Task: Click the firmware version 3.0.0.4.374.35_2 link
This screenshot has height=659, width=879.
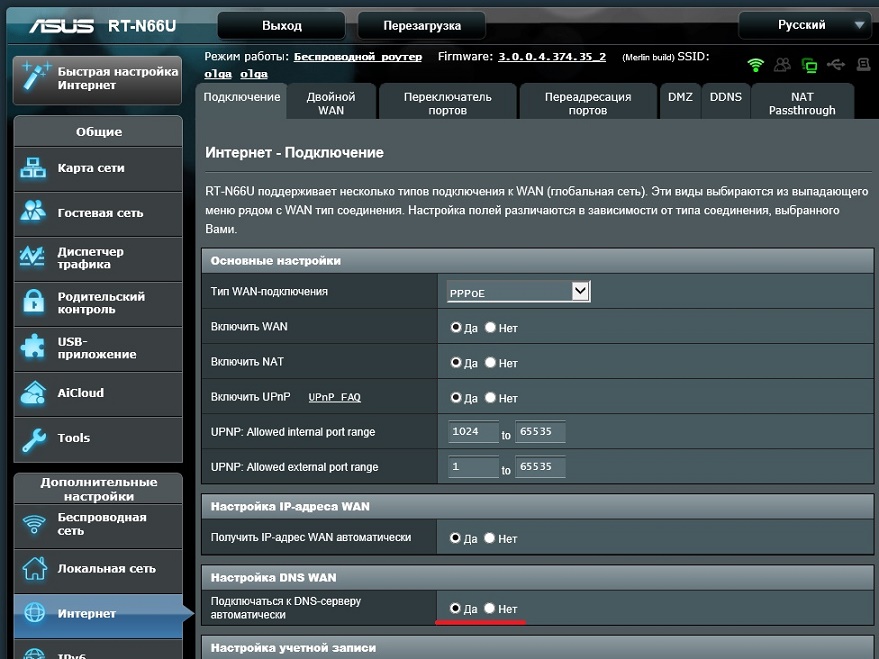Action: tap(551, 57)
